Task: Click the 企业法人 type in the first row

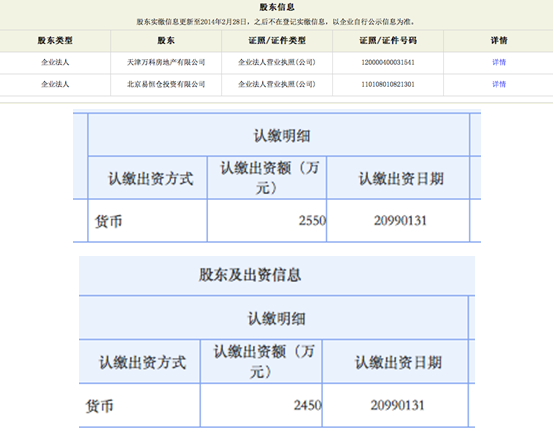Action: point(55,63)
